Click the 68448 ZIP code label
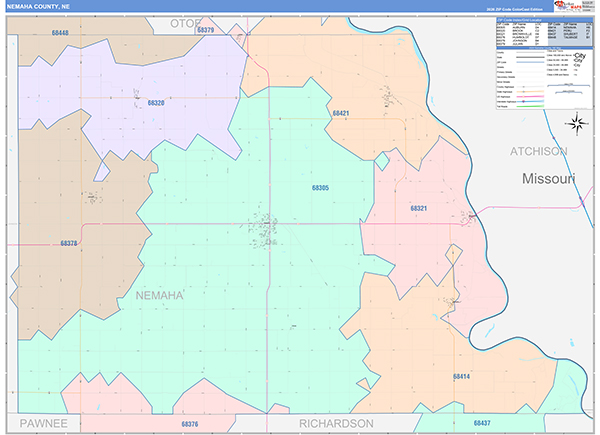The width and height of the screenshot is (600, 435). (x=59, y=33)
